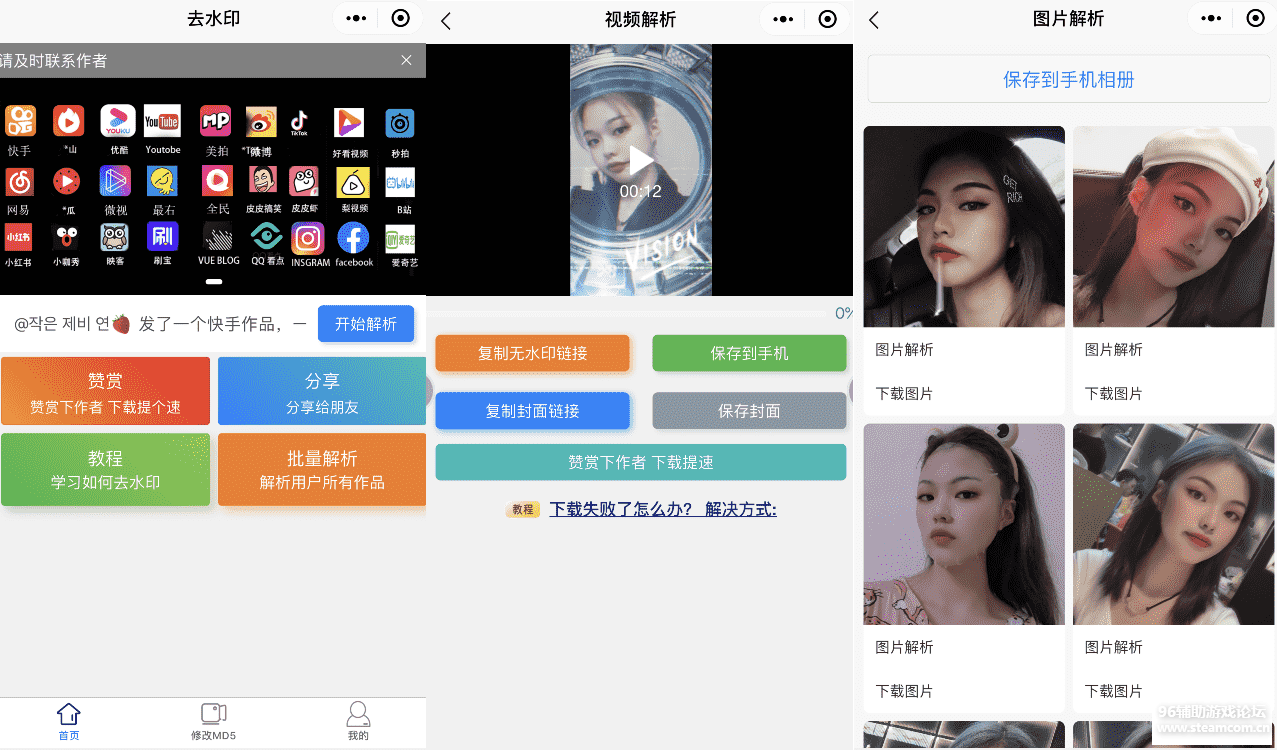Image resolution: width=1277 pixels, height=750 pixels.
Task: Choose the YouTube icon in the grid
Action: [162, 122]
